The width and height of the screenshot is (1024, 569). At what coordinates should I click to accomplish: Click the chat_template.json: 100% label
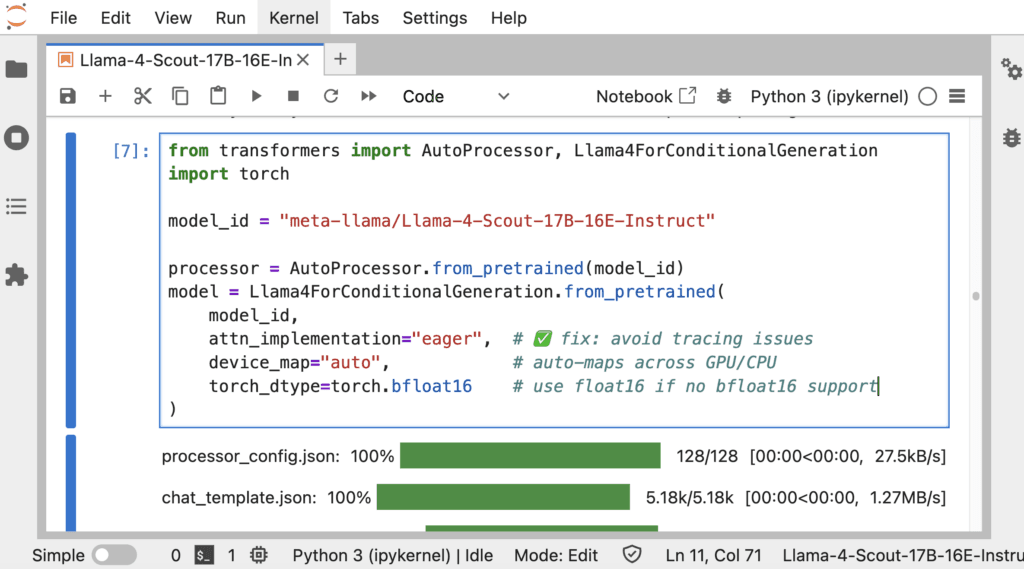[266, 498]
